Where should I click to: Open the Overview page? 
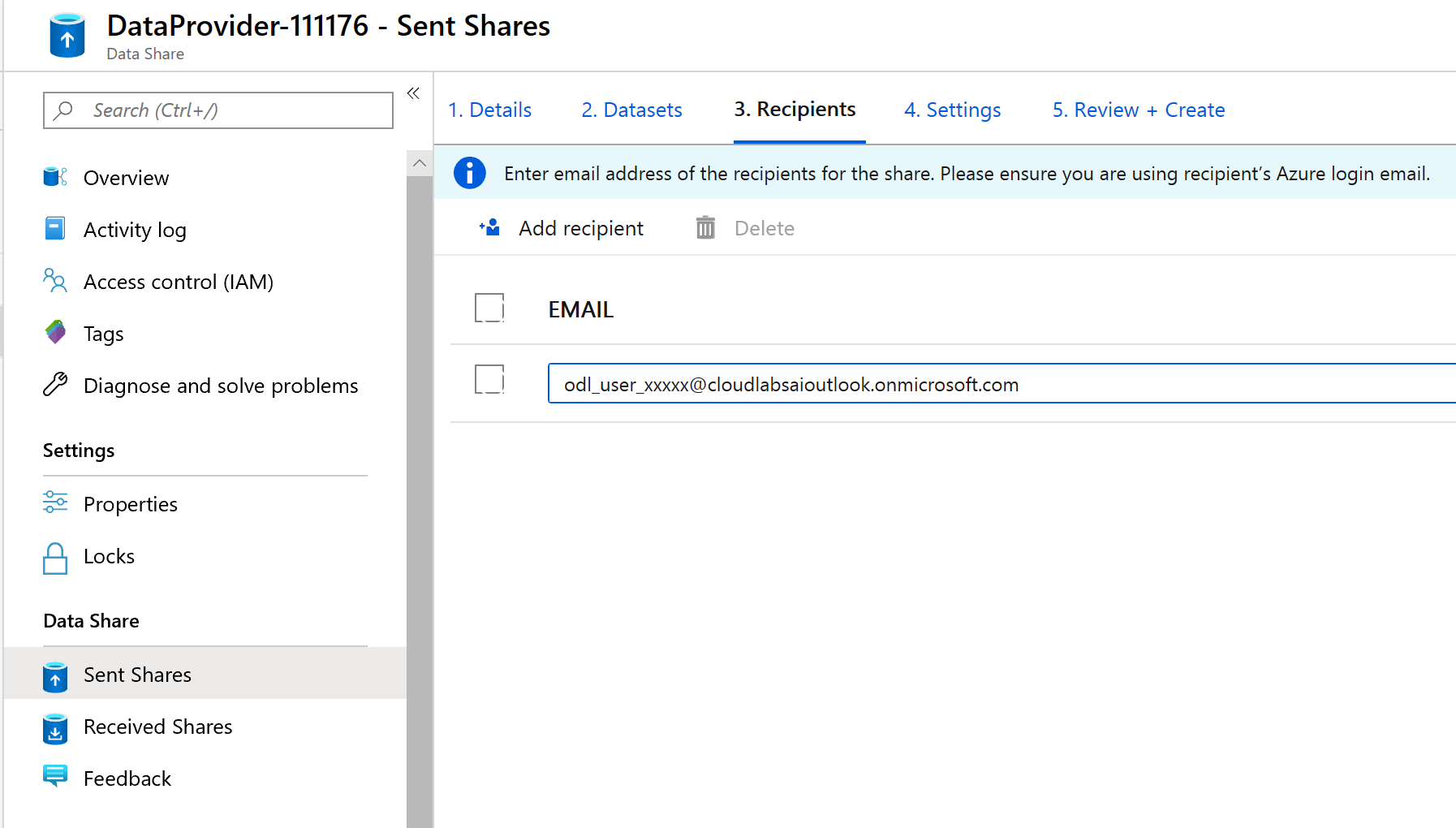click(x=126, y=178)
